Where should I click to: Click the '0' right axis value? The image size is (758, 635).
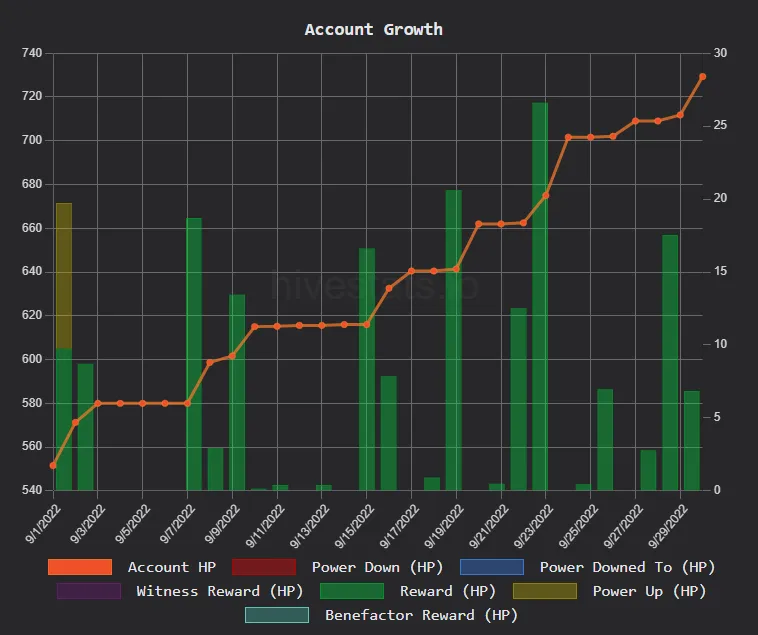tap(717, 490)
